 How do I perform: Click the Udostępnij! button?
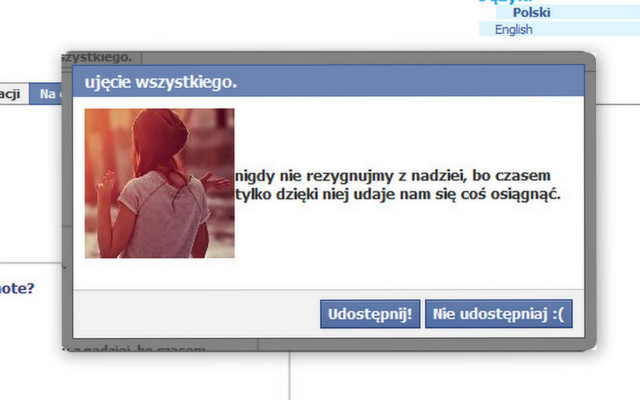[x=370, y=314]
